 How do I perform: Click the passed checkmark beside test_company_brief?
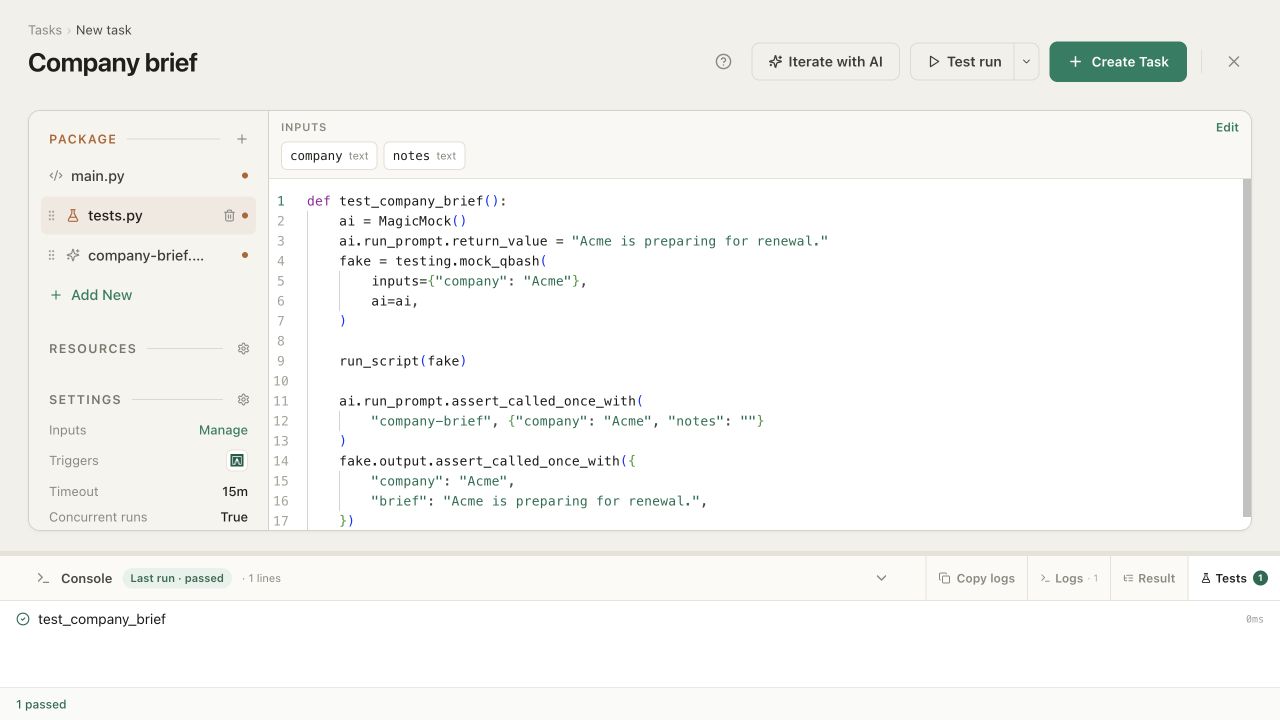coord(23,619)
